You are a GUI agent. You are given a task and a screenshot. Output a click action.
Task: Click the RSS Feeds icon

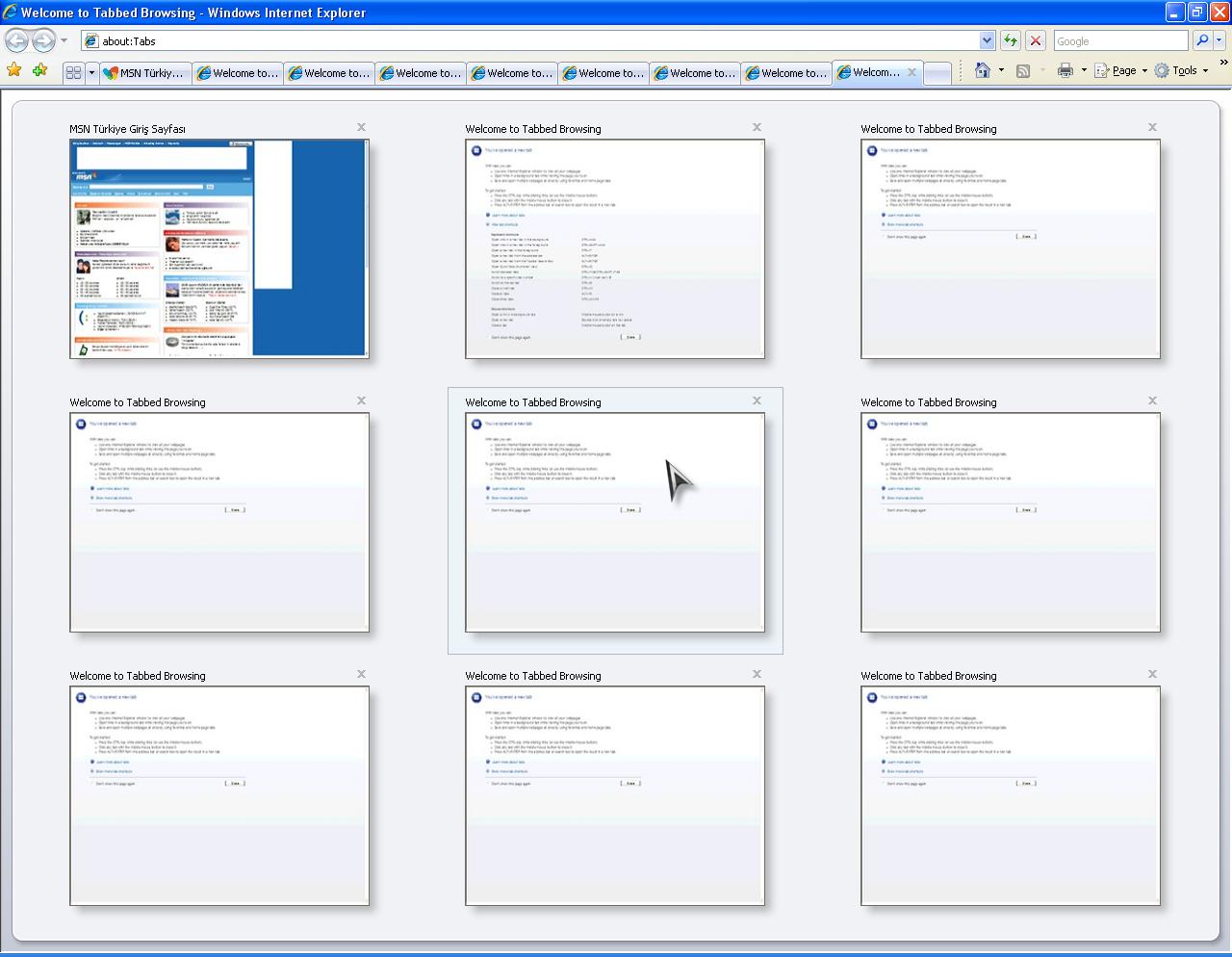click(1023, 70)
